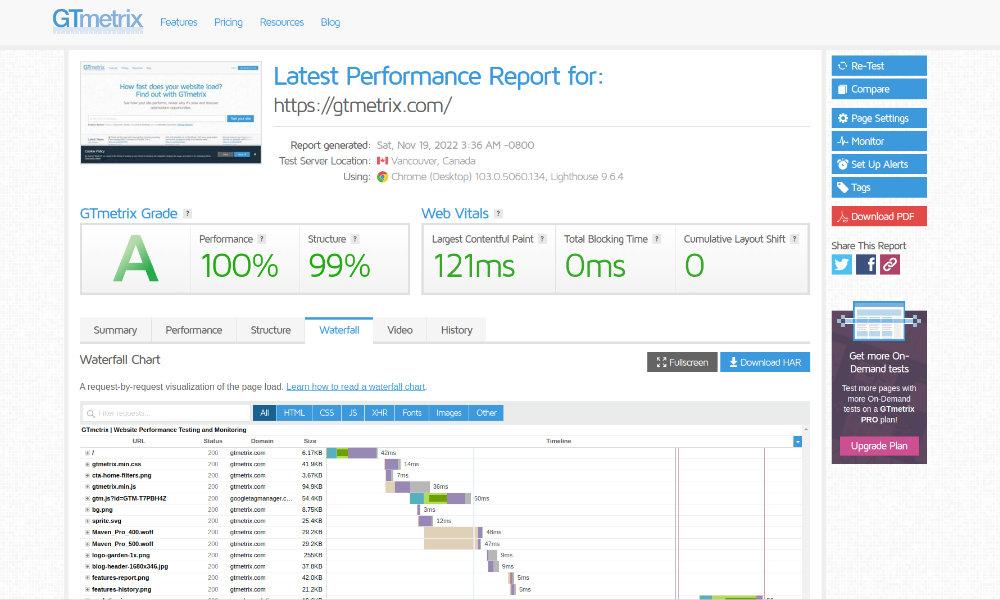
Task: Copy report link icon
Action: coord(890,264)
